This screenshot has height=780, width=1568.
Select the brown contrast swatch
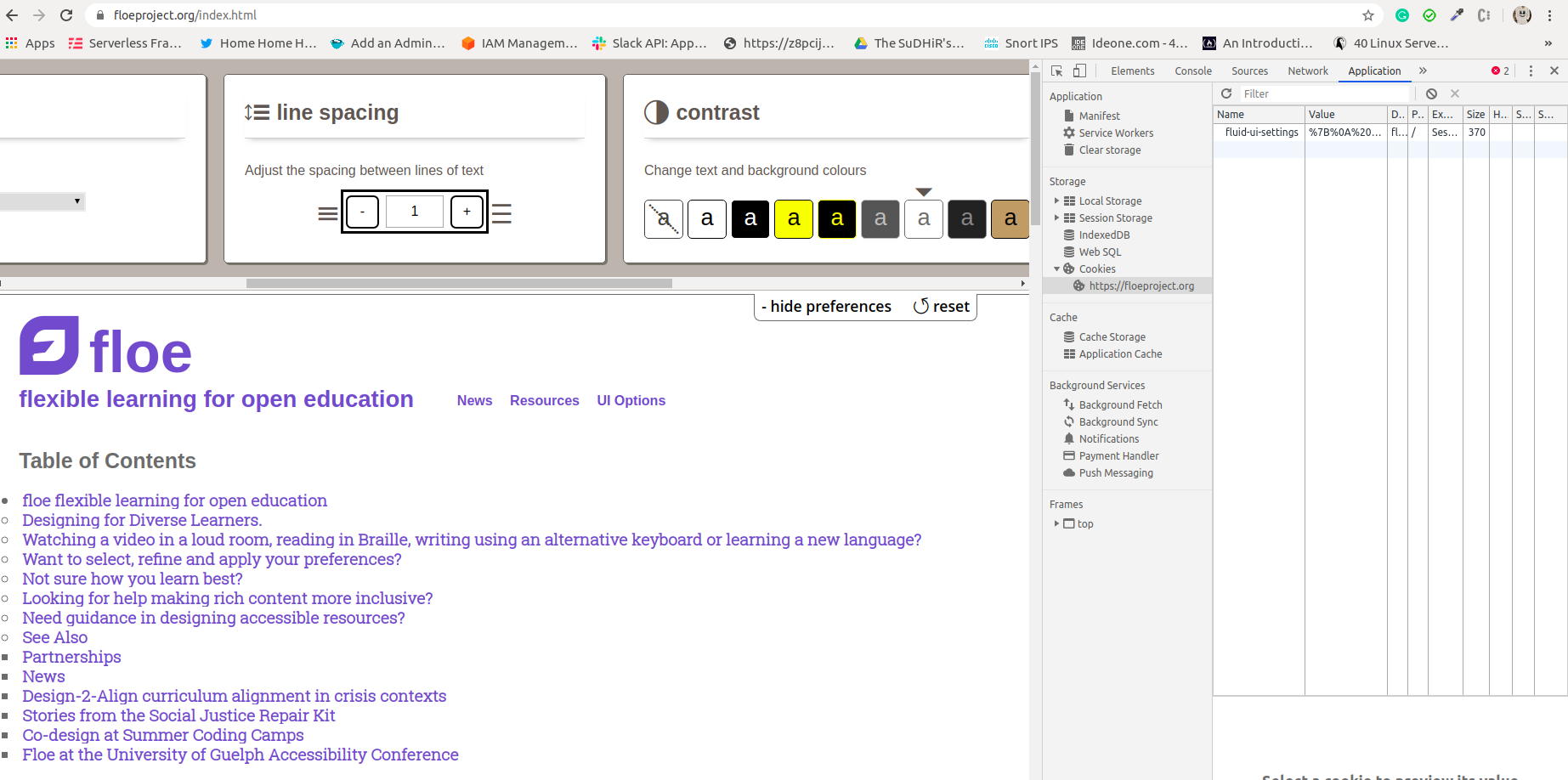(1010, 219)
